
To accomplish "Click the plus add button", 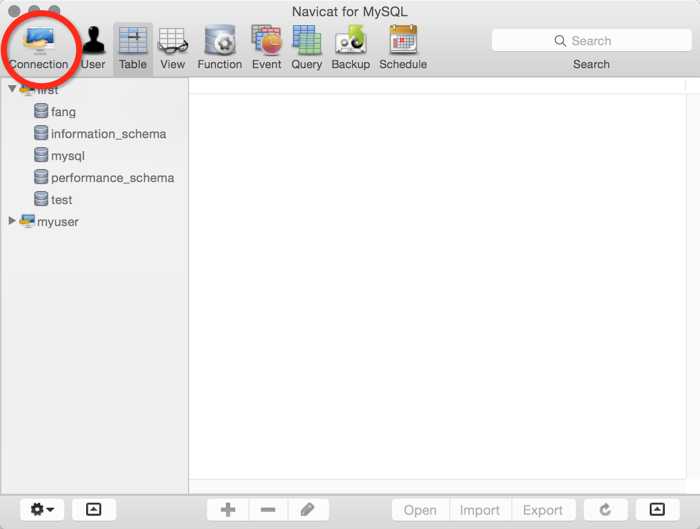I will click(228, 509).
